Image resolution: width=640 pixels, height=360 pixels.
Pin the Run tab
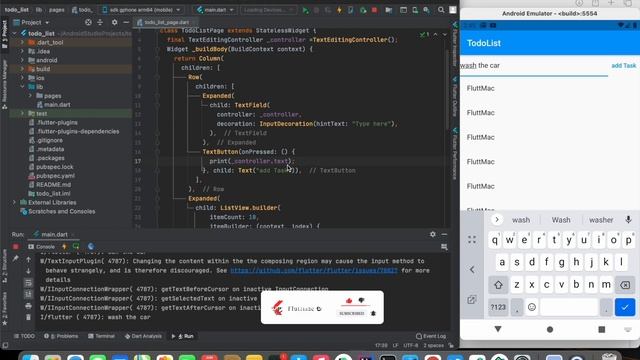tap(16, 258)
